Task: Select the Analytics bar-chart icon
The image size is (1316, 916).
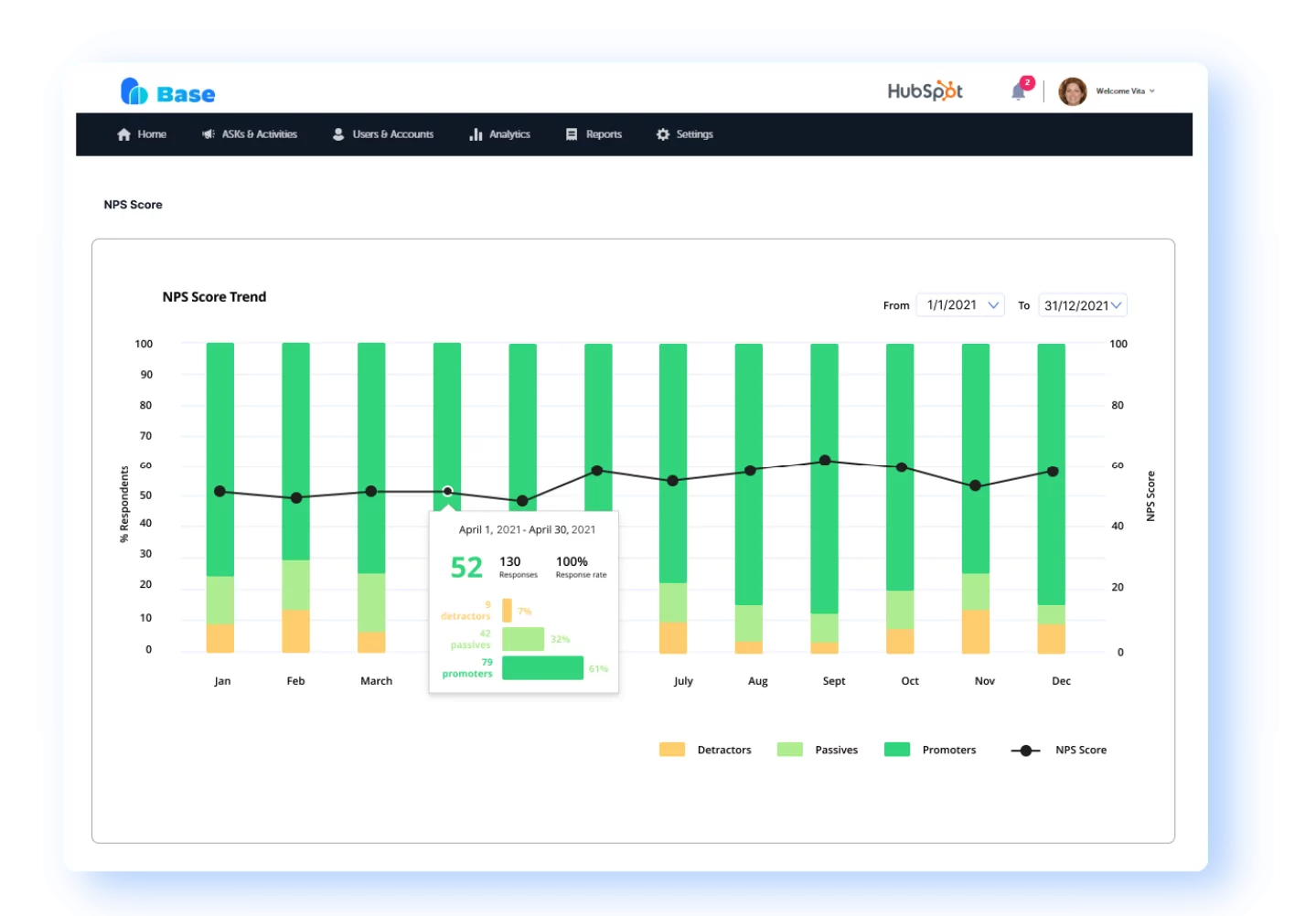Action: click(x=477, y=133)
